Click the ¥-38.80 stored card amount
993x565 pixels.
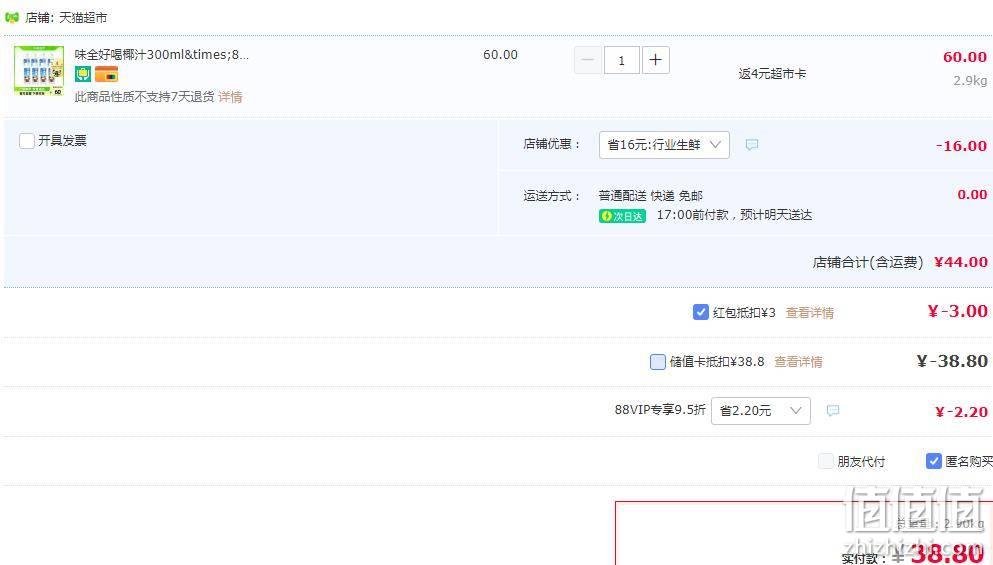point(952,362)
